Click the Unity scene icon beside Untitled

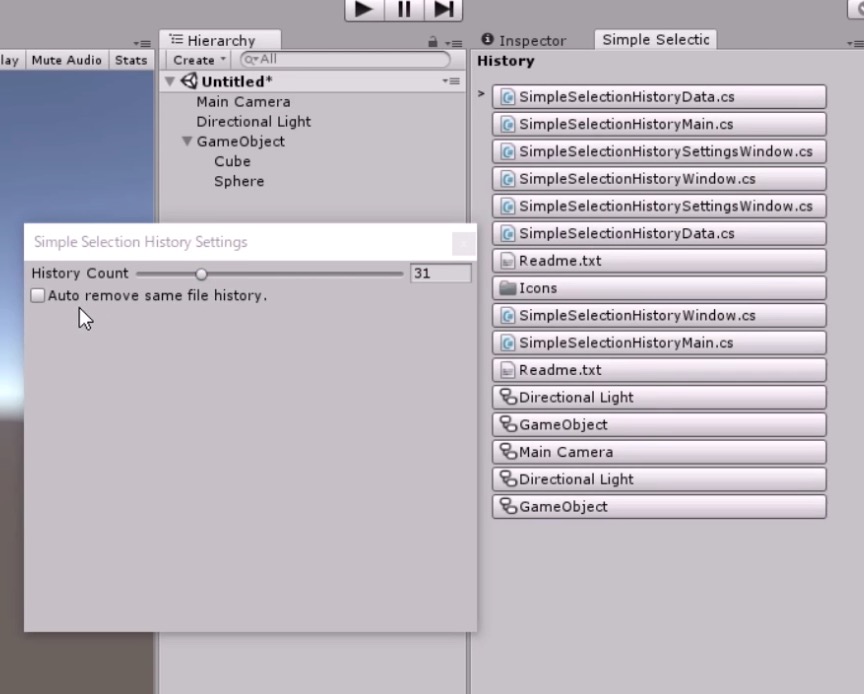click(189, 81)
